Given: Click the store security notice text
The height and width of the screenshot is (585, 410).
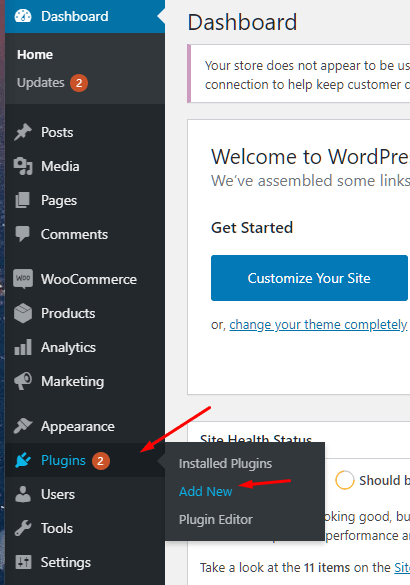Looking at the screenshot, I should [x=307, y=75].
